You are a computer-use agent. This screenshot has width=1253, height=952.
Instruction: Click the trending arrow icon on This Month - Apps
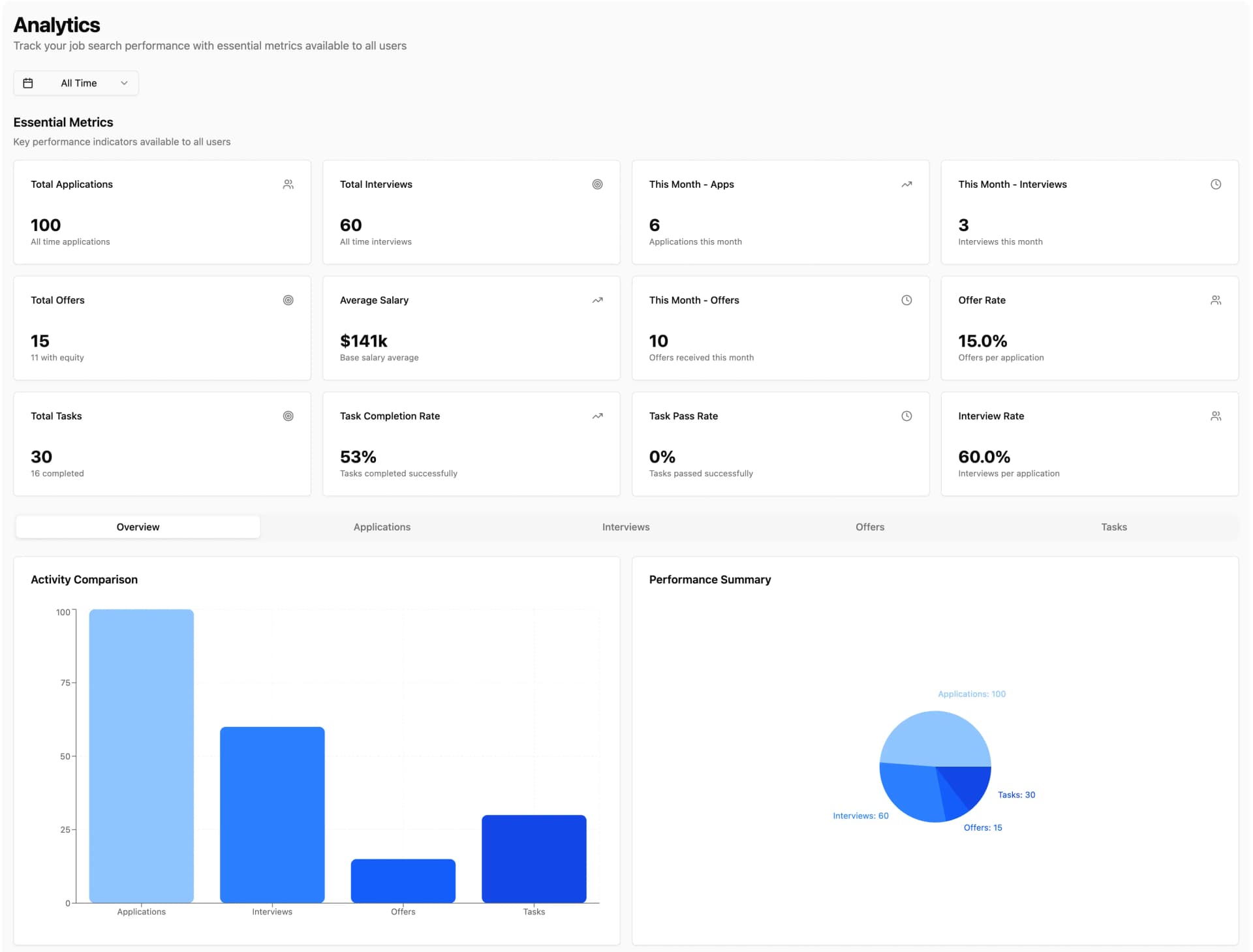[906, 184]
